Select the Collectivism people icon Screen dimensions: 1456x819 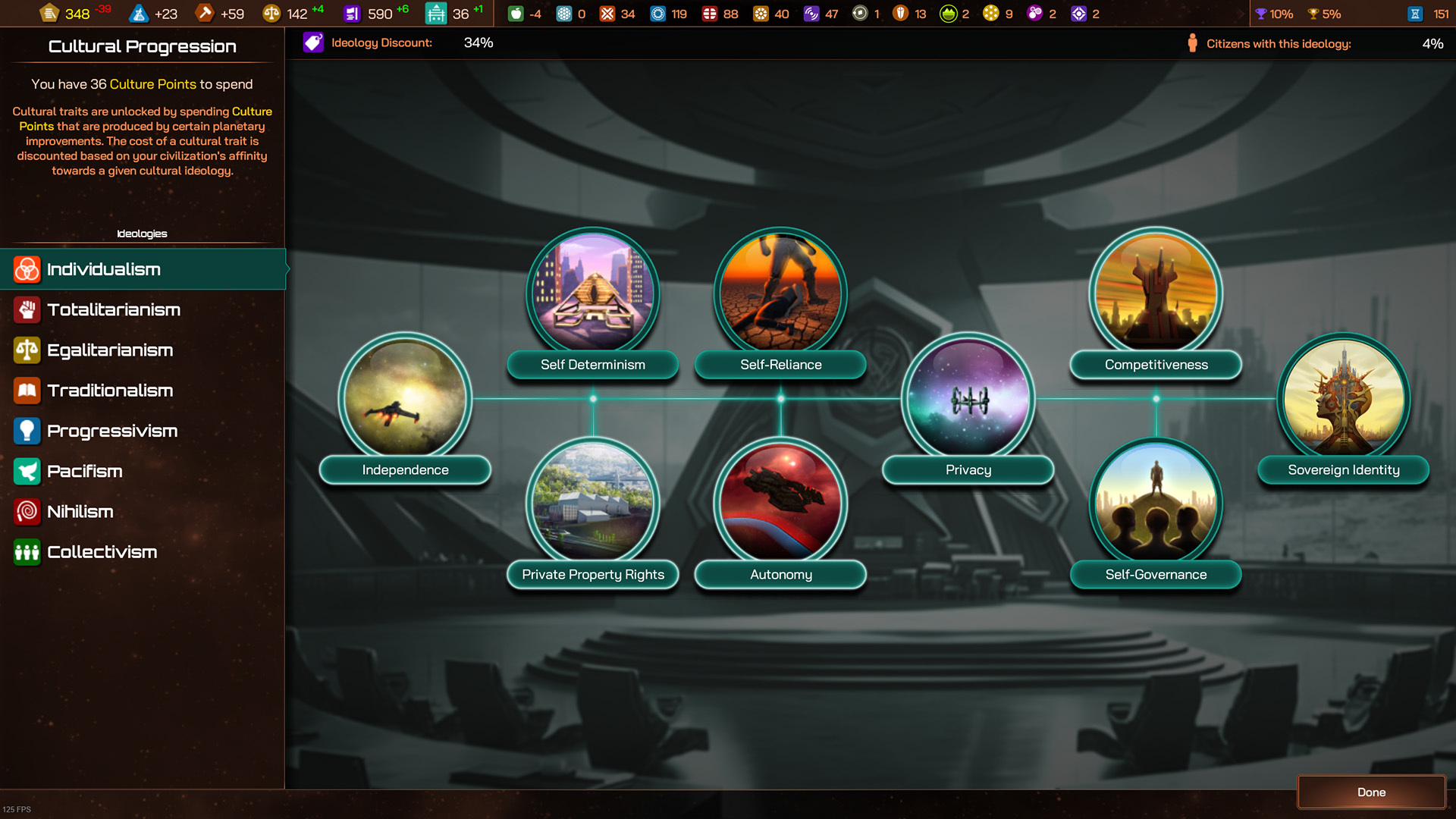point(27,552)
